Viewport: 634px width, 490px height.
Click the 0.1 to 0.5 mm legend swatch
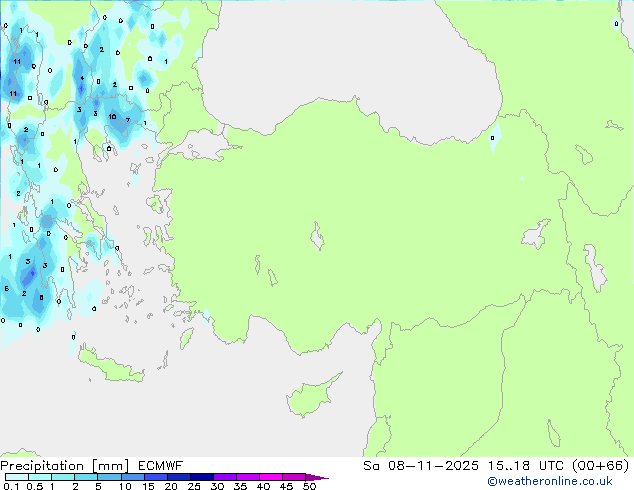(x=17, y=477)
